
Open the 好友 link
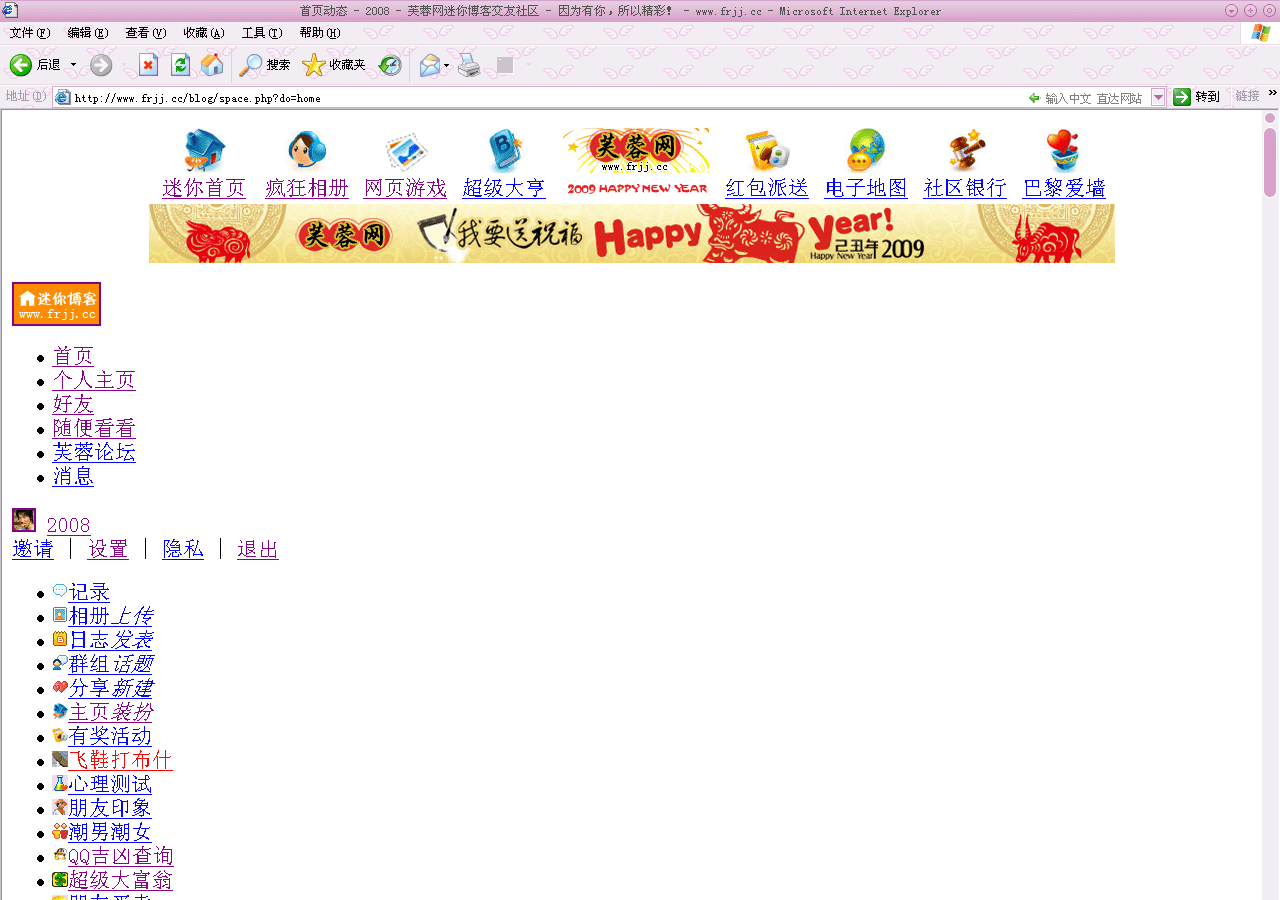pos(73,404)
